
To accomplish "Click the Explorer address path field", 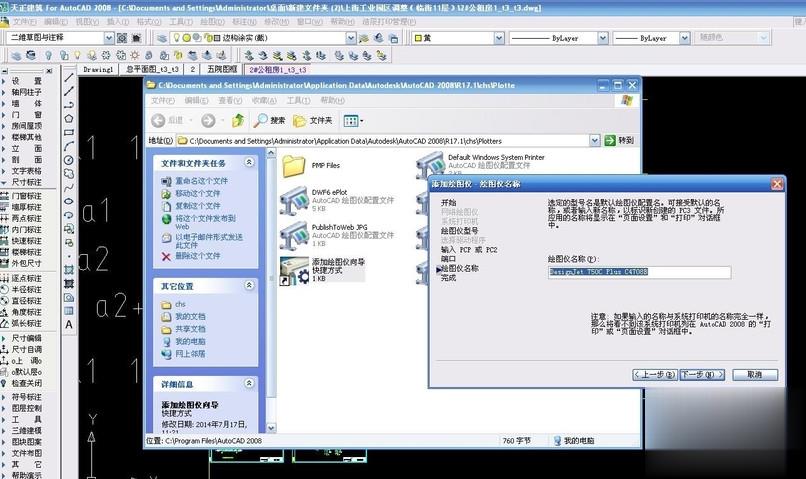I will [388, 140].
